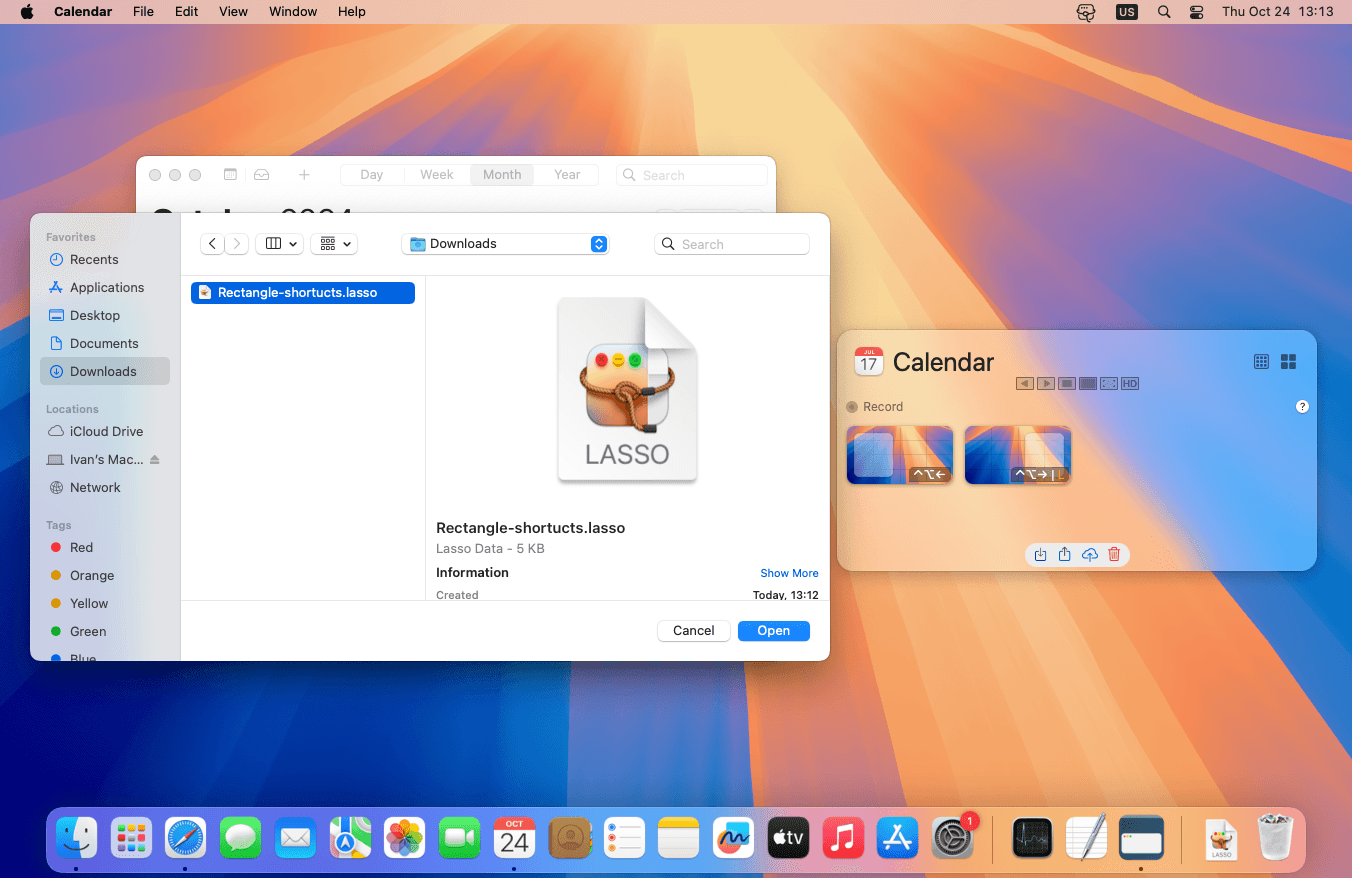Click the share icon in Lasso panel
The height and width of the screenshot is (878, 1352).
[1065, 555]
